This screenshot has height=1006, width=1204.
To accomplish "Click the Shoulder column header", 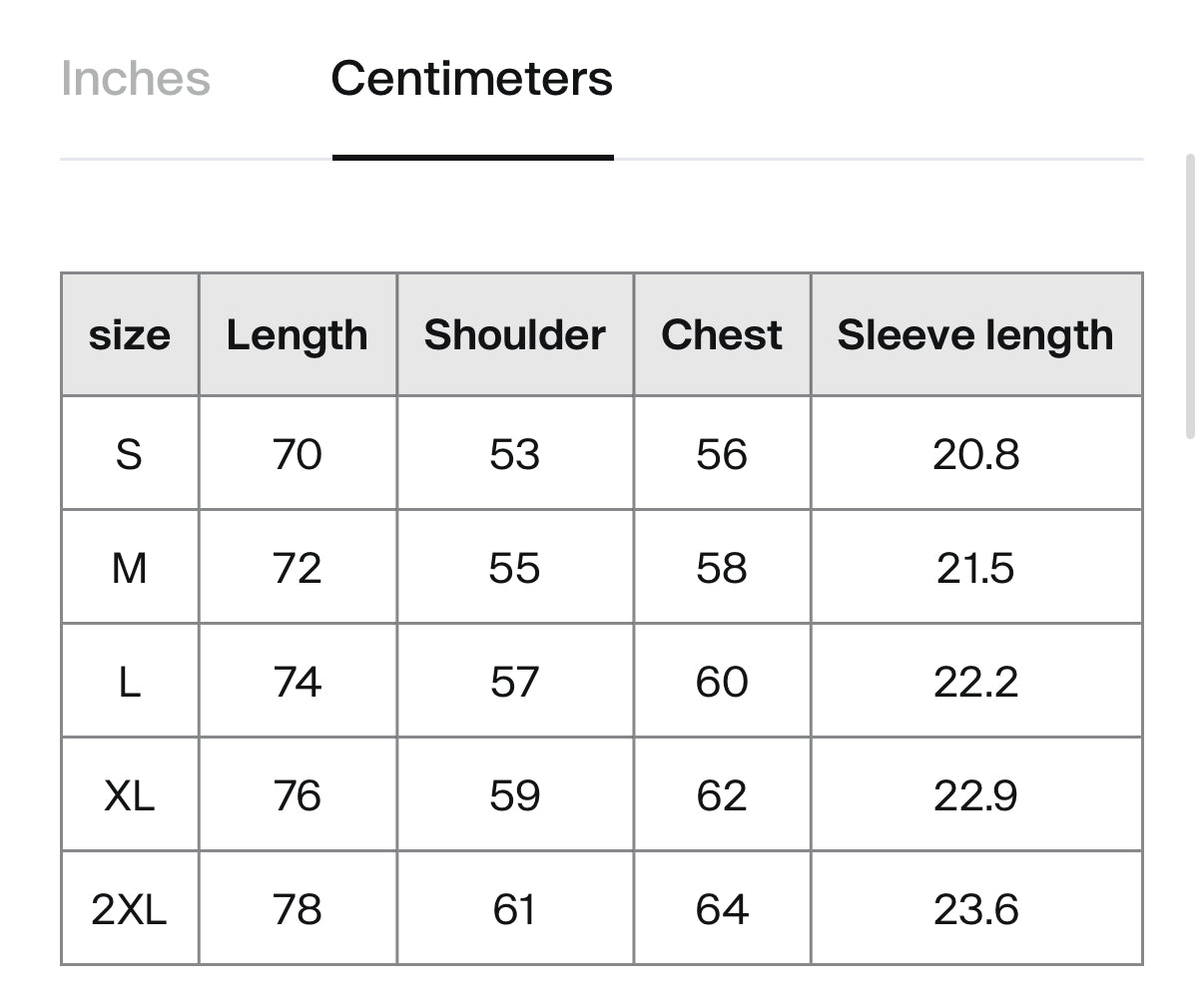I will tap(515, 335).
